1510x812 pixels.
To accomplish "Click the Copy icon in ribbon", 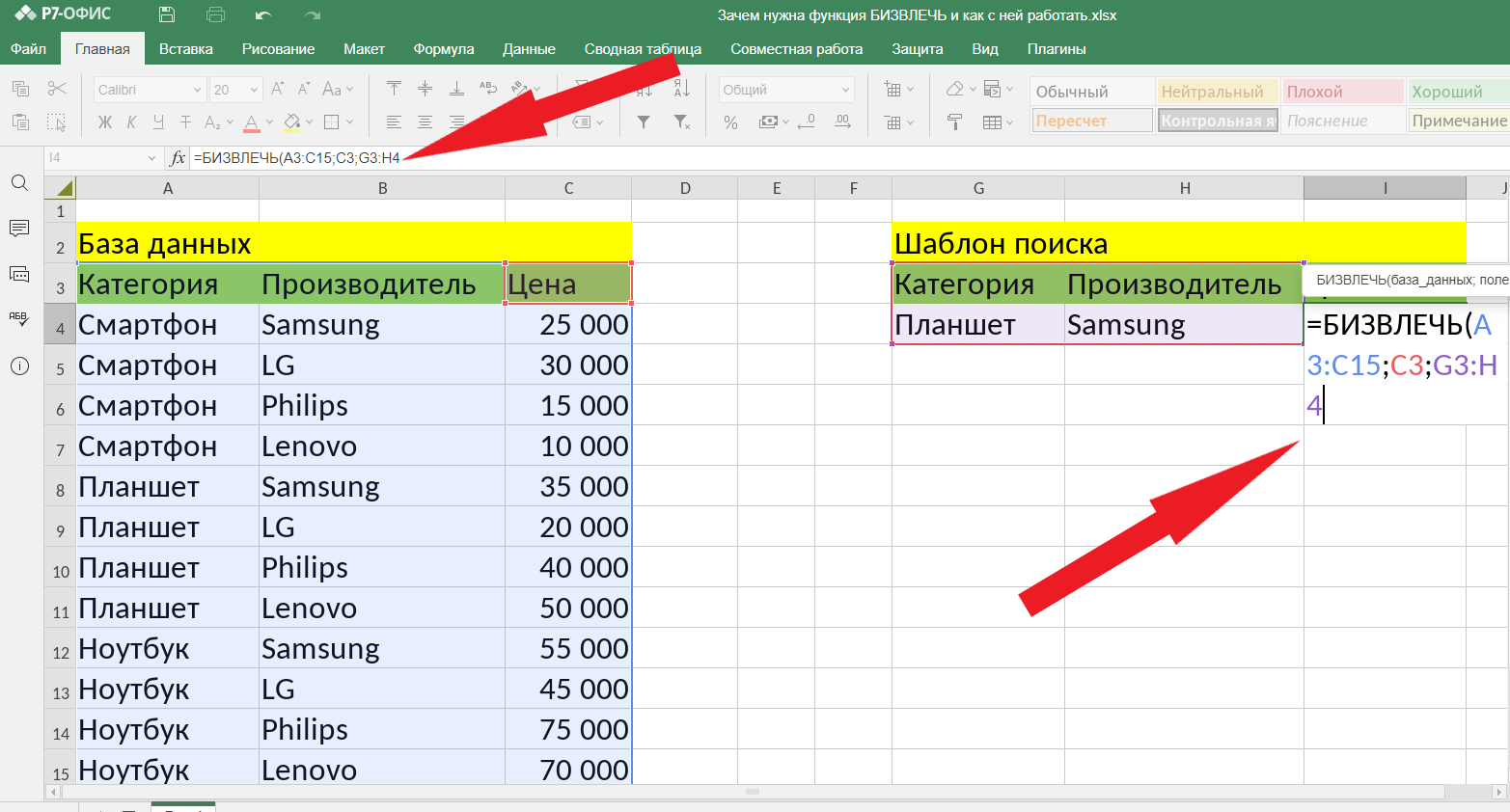I will click(x=20, y=89).
